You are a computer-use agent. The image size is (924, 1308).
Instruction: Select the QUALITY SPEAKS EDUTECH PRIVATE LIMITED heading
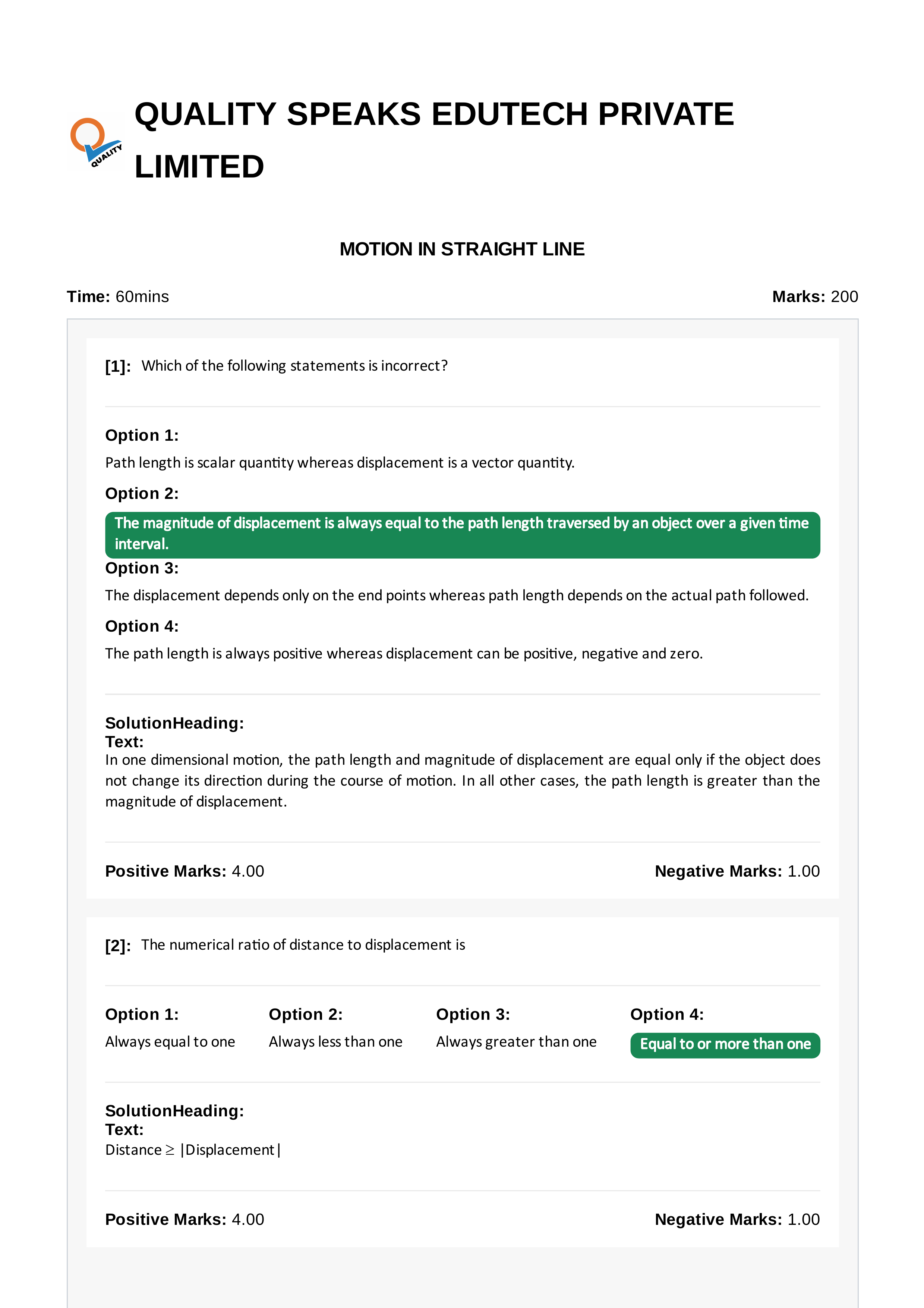tap(434, 140)
